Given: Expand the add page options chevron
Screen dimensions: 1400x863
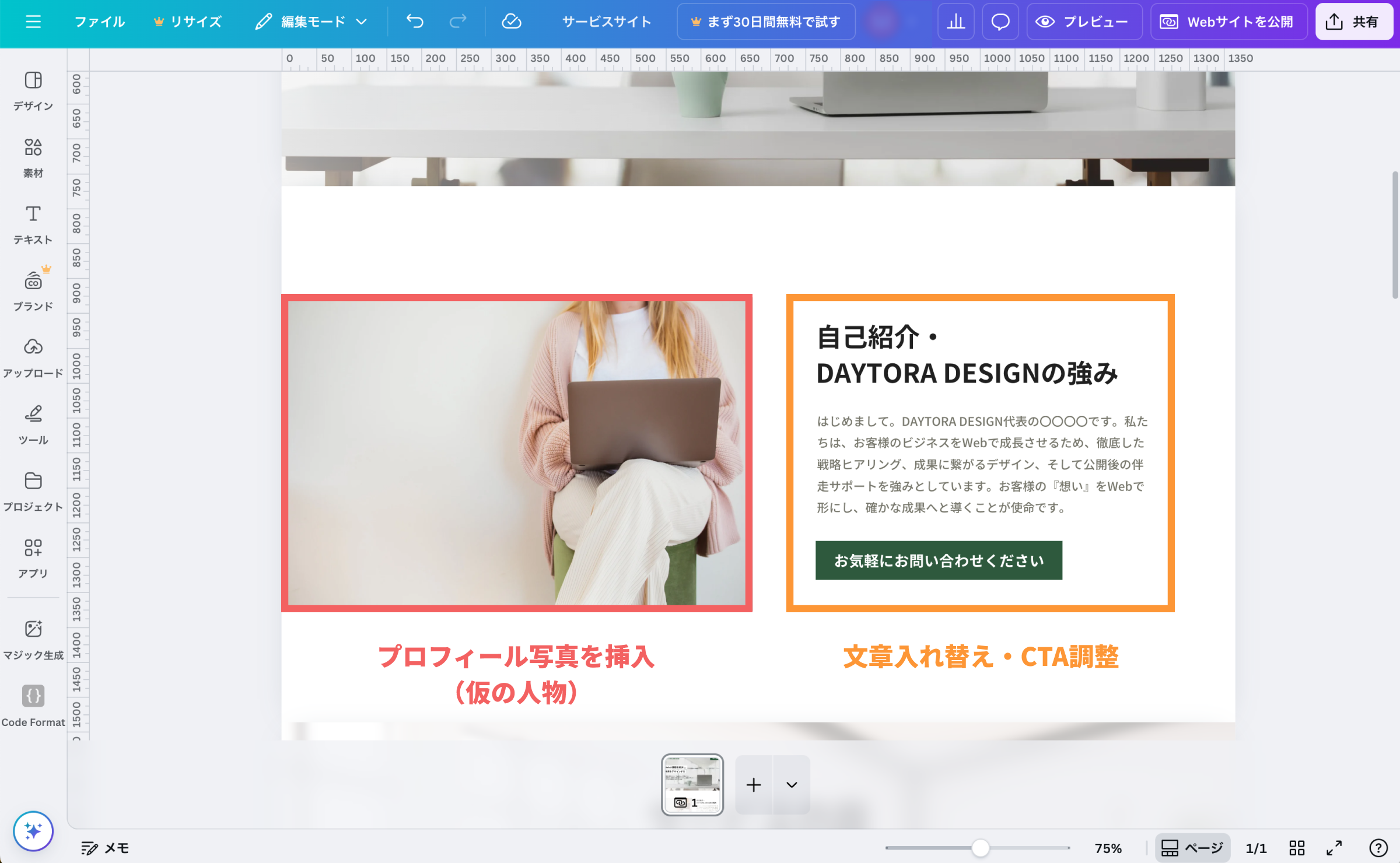Looking at the screenshot, I should coord(792,784).
